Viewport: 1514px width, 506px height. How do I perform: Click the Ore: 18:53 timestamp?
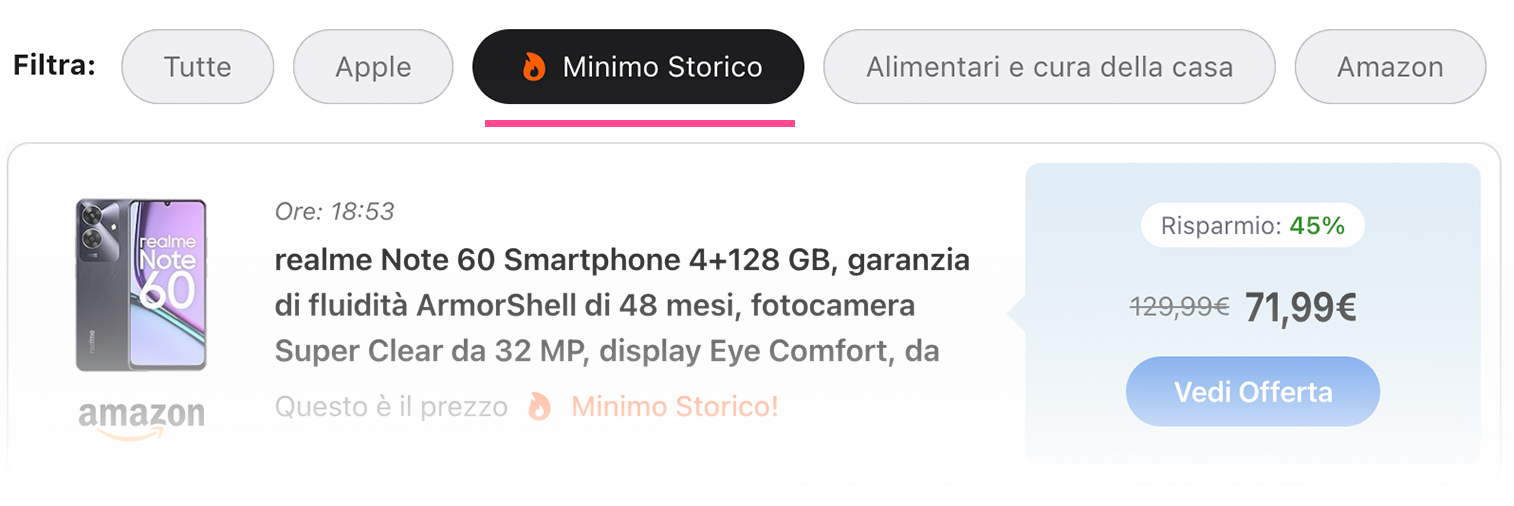coord(334,212)
